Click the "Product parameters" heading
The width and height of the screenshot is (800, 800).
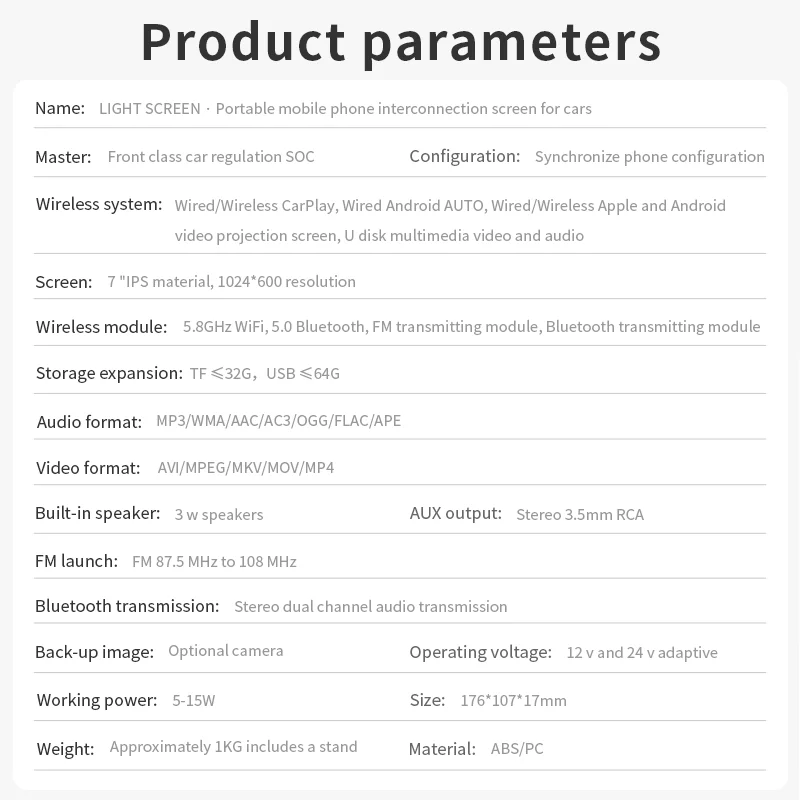coord(400,40)
